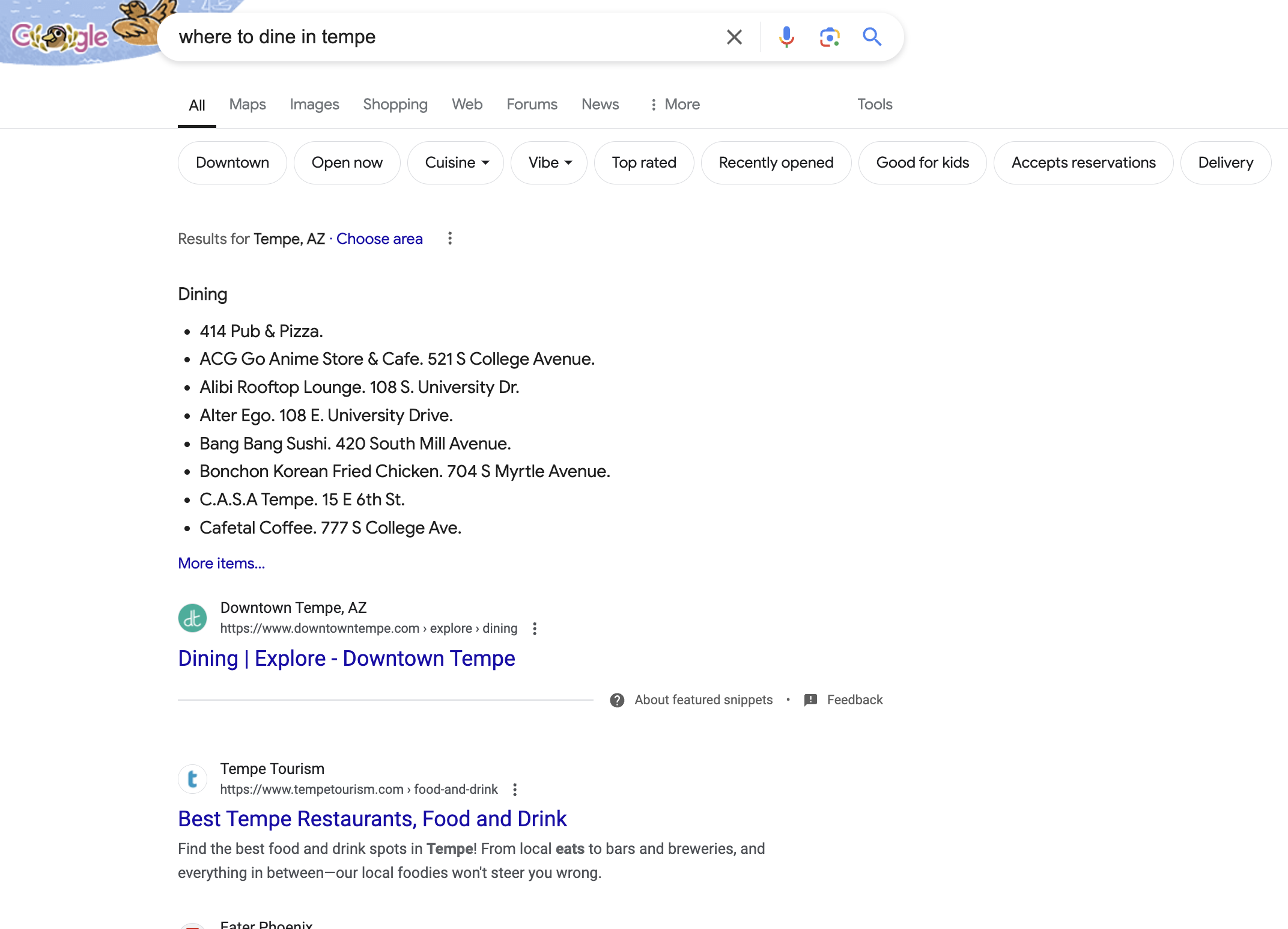
Task: Toggle the Open now filter chip
Action: point(347,163)
